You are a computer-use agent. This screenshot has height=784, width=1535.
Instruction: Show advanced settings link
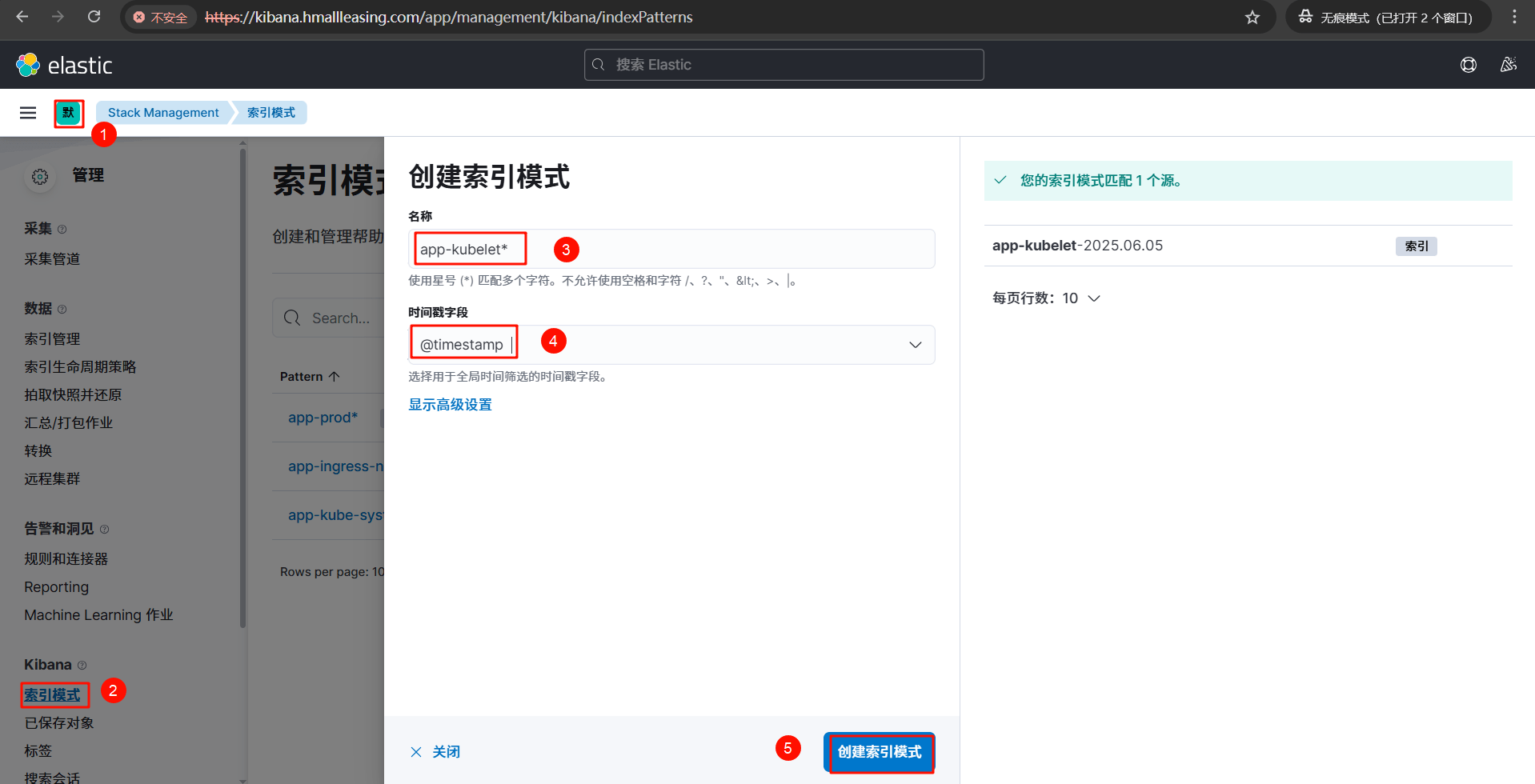[x=450, y=405]
